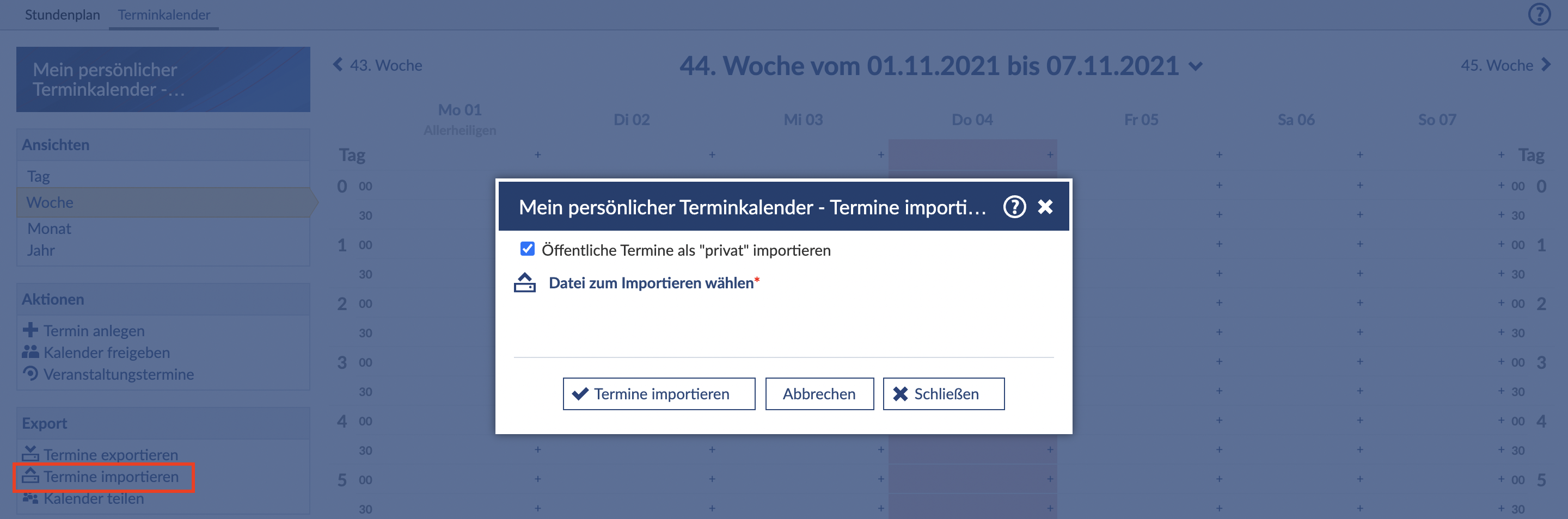
Task: Close dialog with the X icon in header
Action: click(x=1045, y=207)
